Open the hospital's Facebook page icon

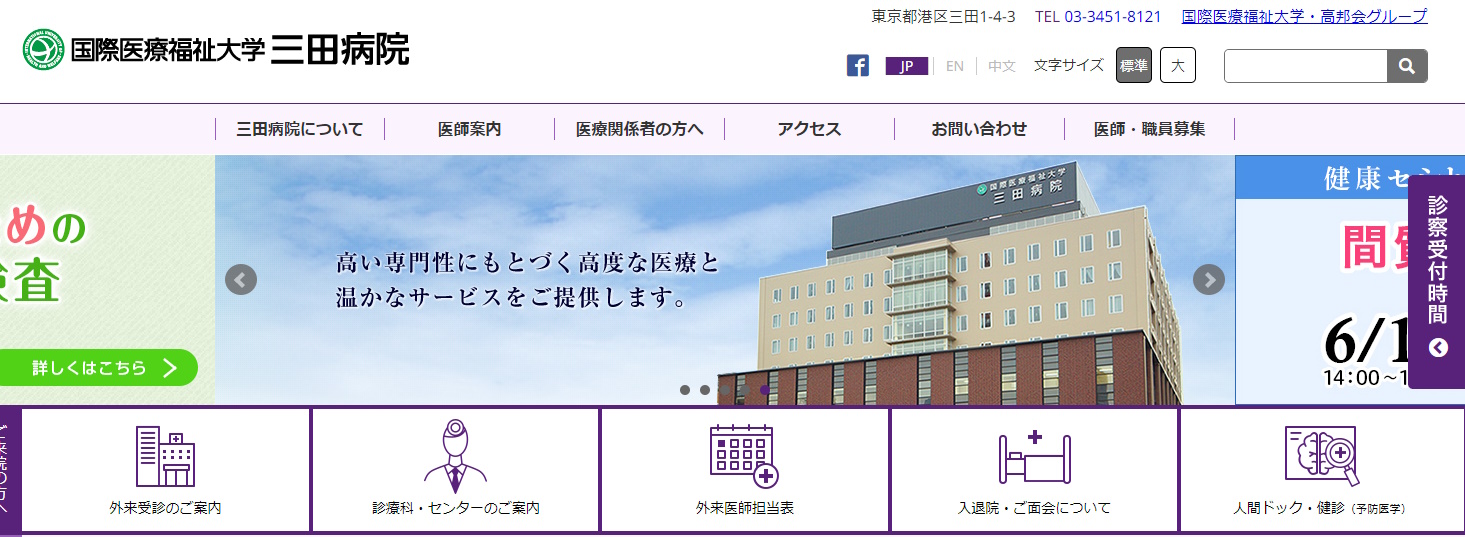857,66
